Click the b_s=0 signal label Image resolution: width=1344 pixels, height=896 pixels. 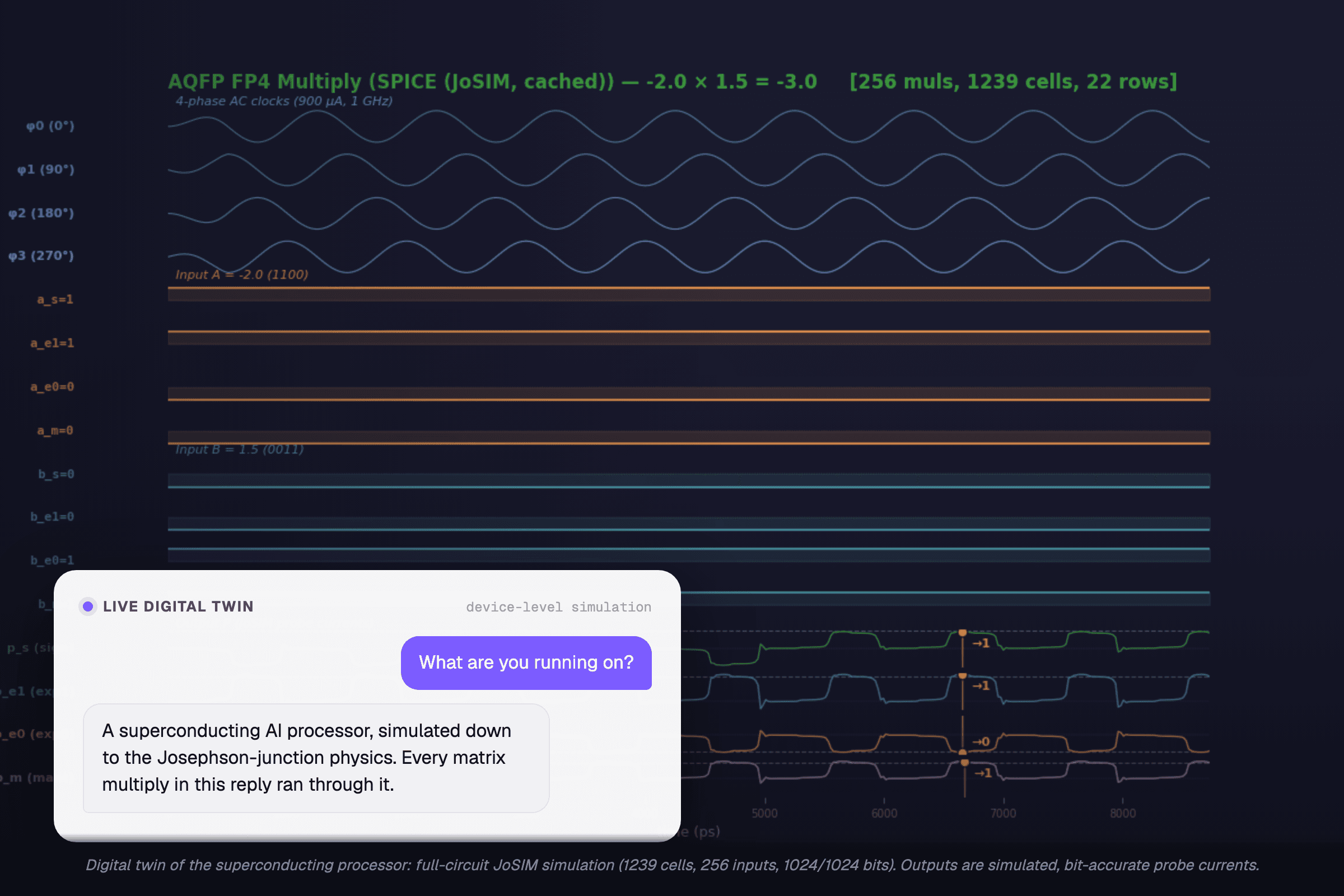56,474
